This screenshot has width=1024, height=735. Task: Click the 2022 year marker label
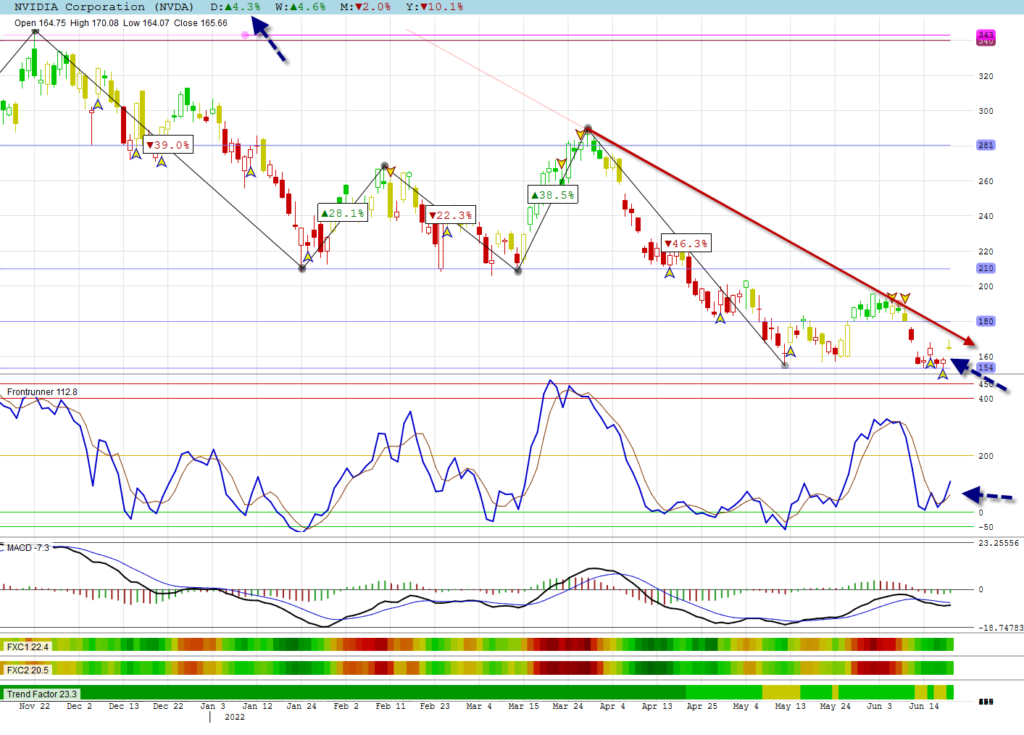click(x=234, y=717)
